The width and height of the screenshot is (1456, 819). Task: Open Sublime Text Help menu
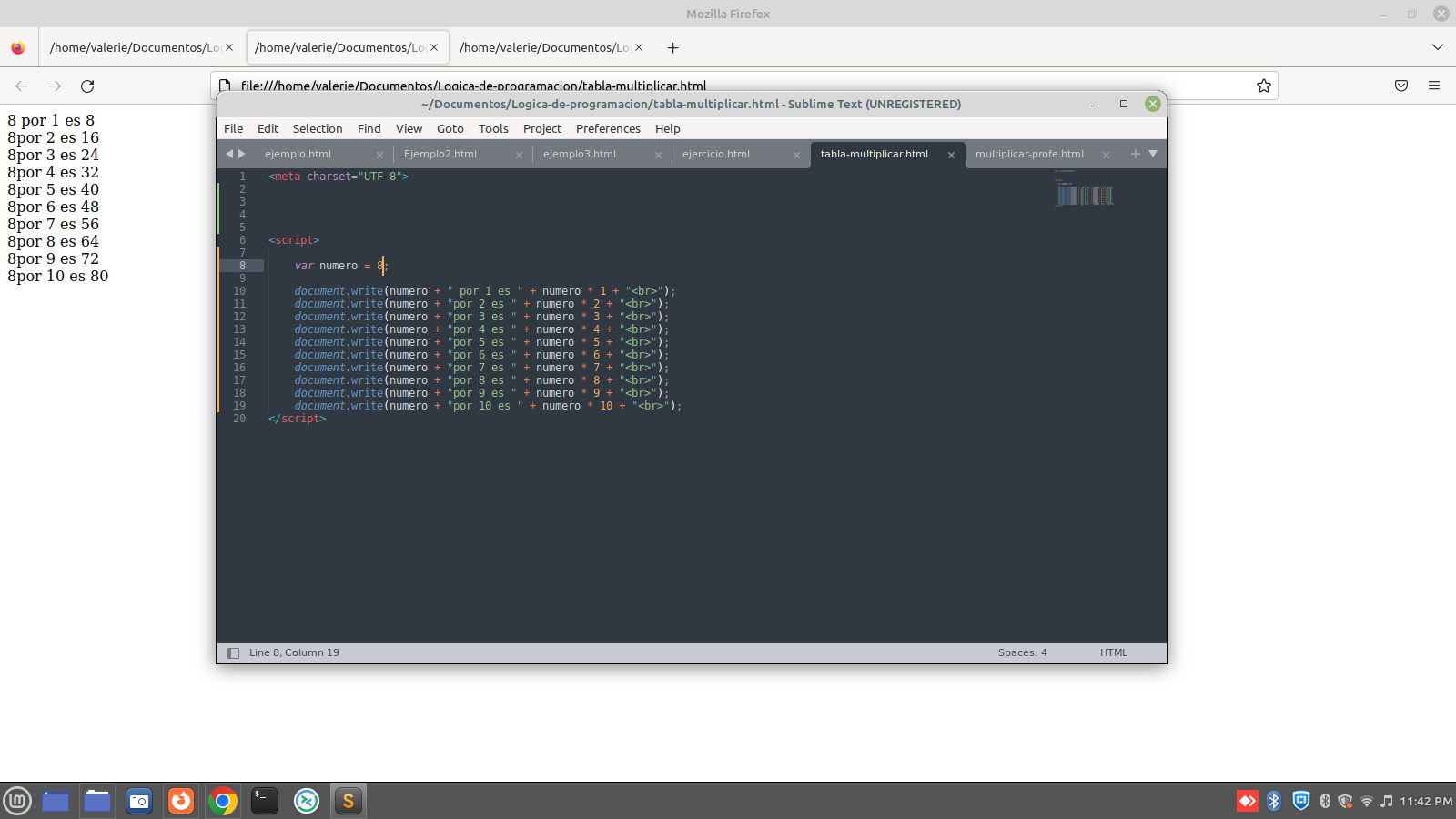pyautogui.click(x=668, y=128)
